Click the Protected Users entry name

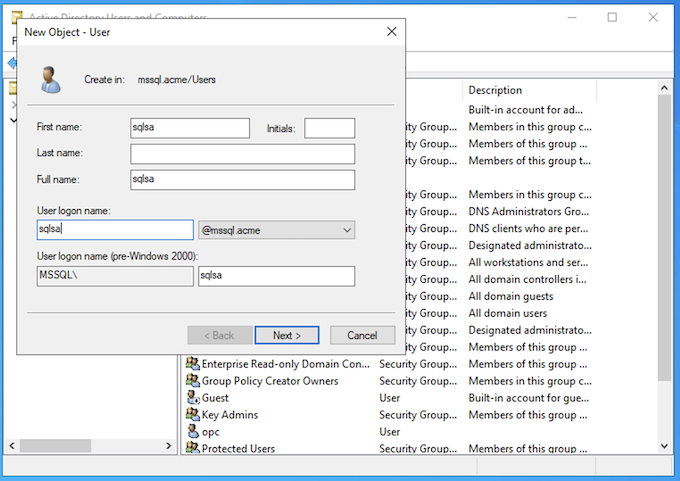point(238,448)
